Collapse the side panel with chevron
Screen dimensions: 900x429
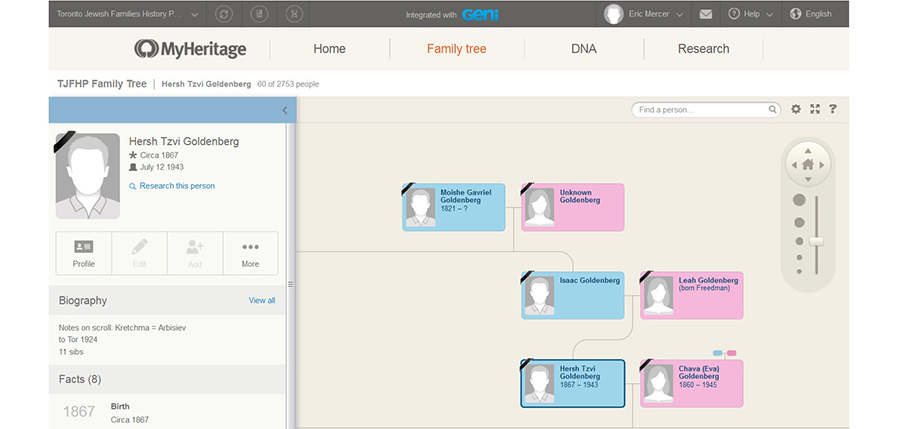click(x=285, y=110)
